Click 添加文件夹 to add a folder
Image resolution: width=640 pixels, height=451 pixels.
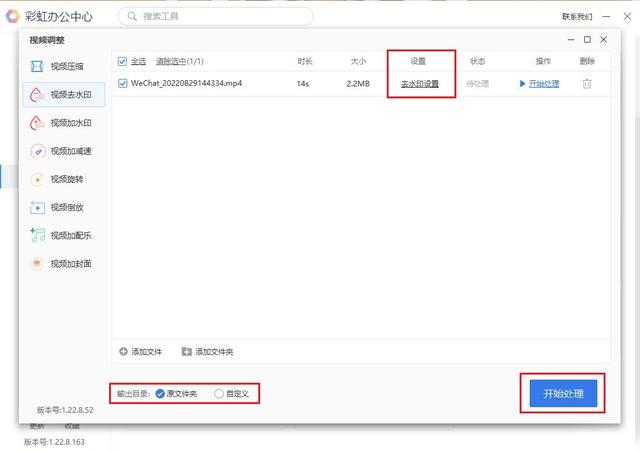[x=207, y=351]
